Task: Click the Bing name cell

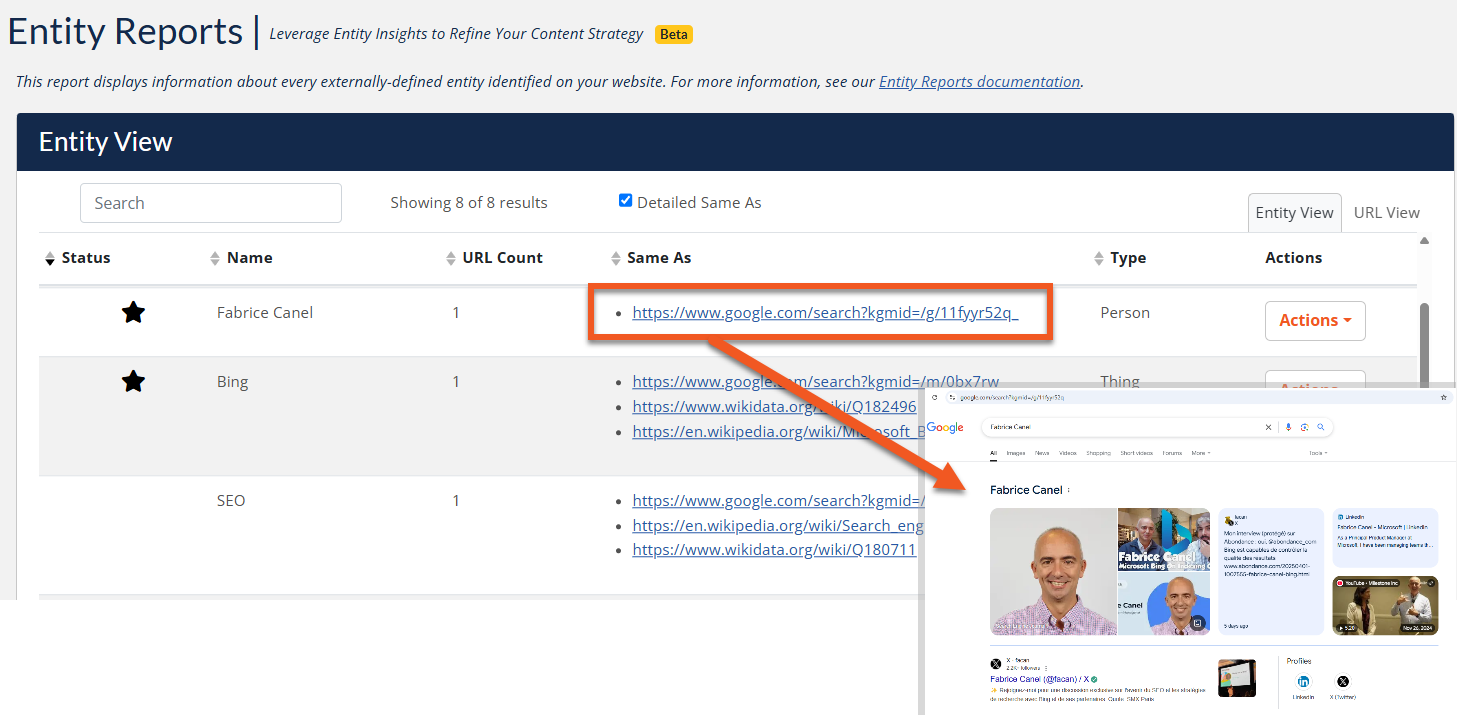Action: pyautogui.click(x=232, y=382)
